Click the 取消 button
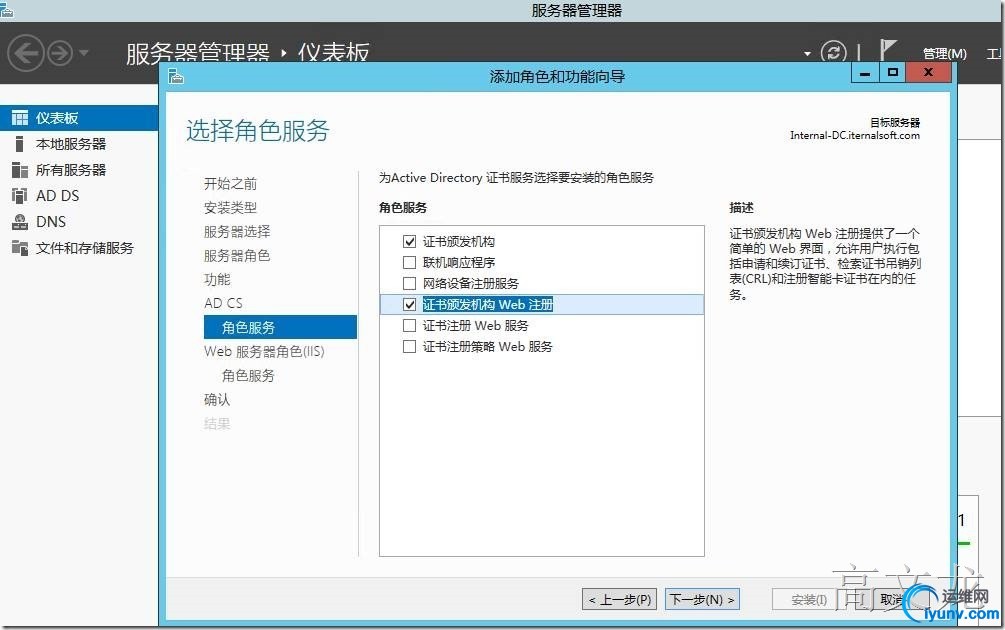This screenshot has width=1005, height=630. tap(892, 599)
